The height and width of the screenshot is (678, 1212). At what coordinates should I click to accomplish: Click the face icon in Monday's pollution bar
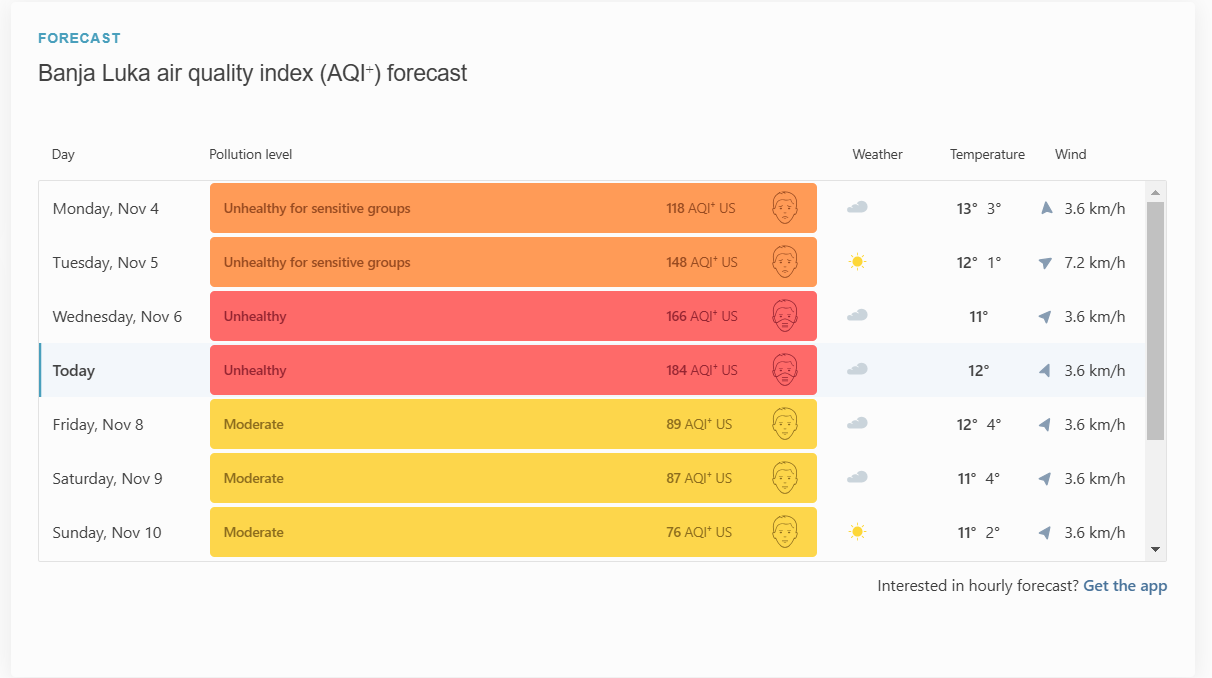[785, 208]
